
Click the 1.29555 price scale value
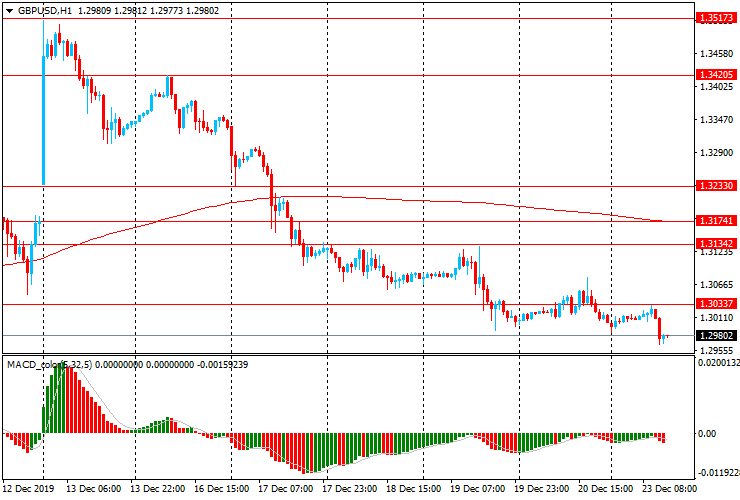[x=717, y=351]
